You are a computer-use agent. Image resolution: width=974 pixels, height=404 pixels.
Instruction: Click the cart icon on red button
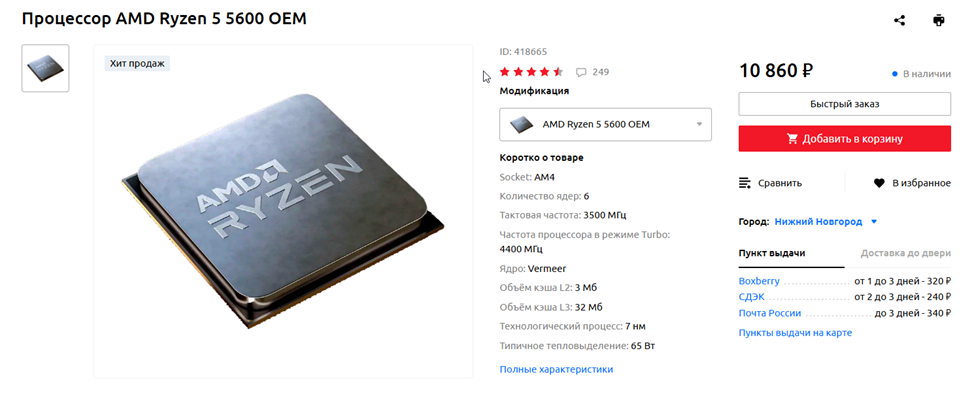point(792,139)
